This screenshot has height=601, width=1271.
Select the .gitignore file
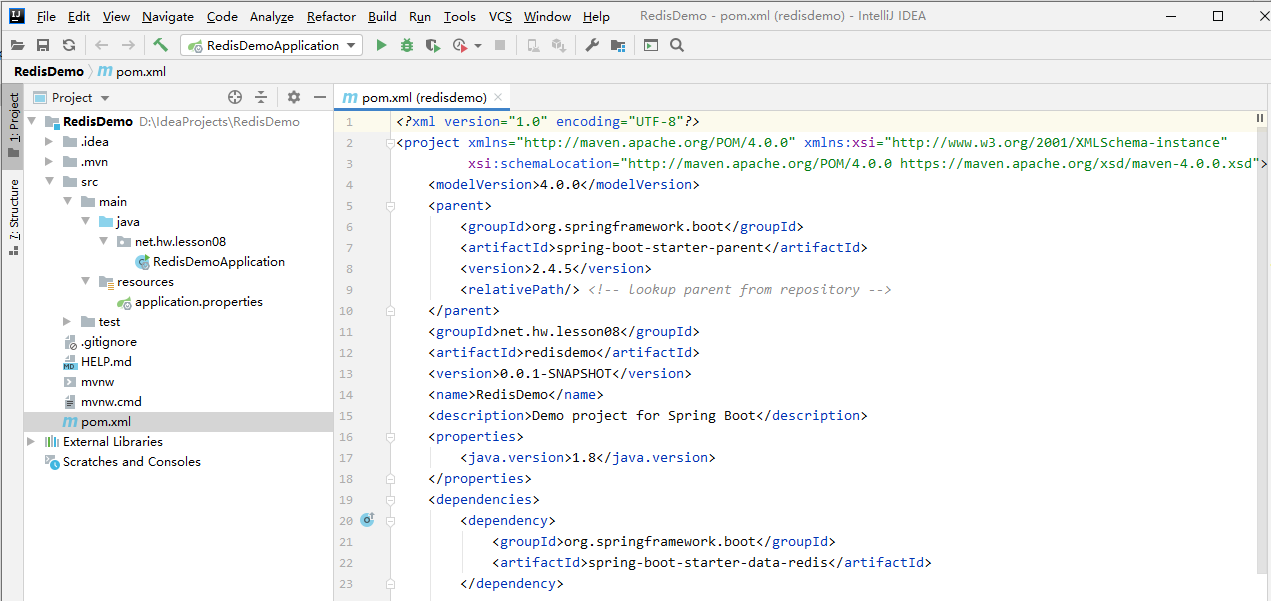pyautogui.click(x=109, y=341)
